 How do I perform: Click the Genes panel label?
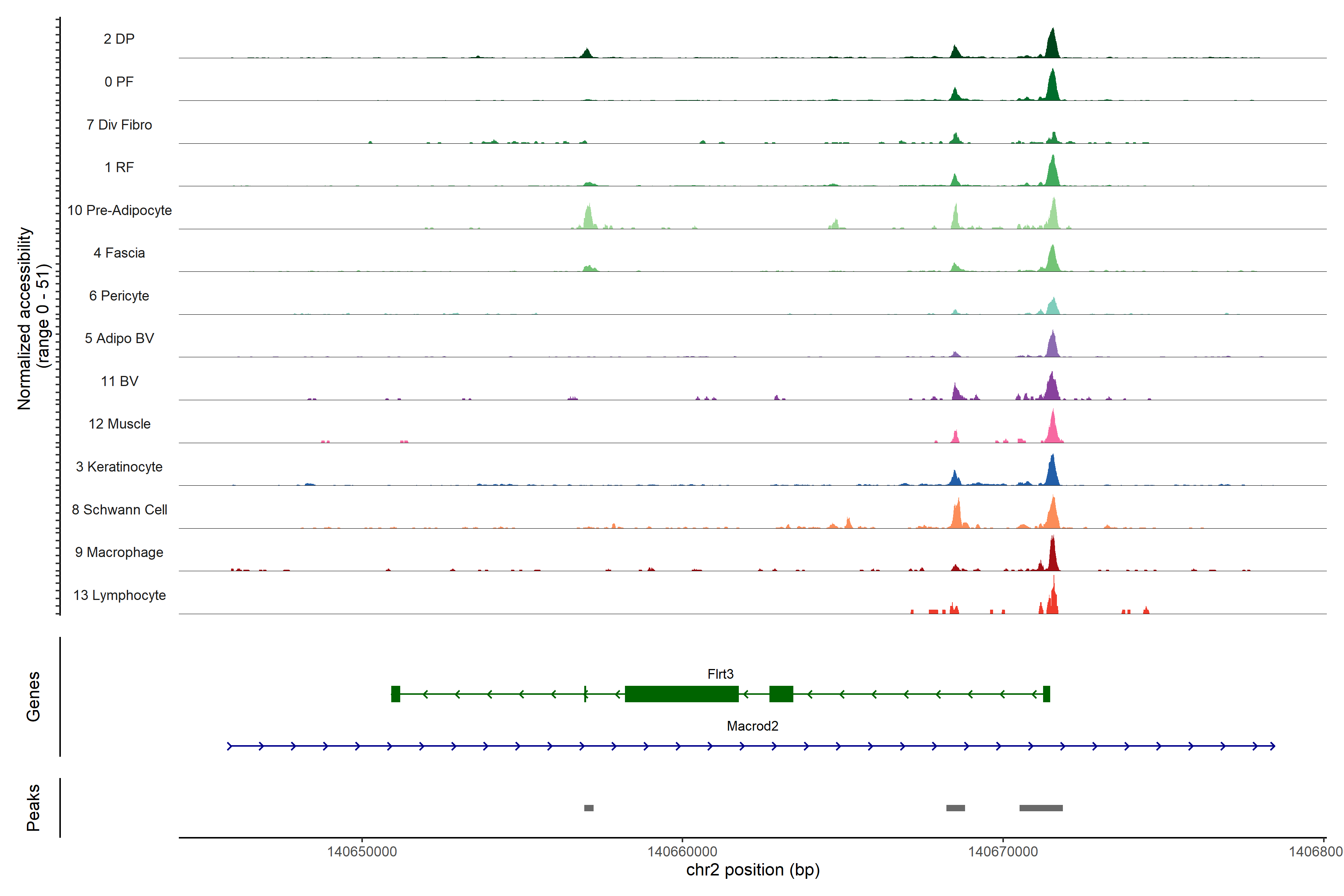pyautogui.click(x=33, y=696)
